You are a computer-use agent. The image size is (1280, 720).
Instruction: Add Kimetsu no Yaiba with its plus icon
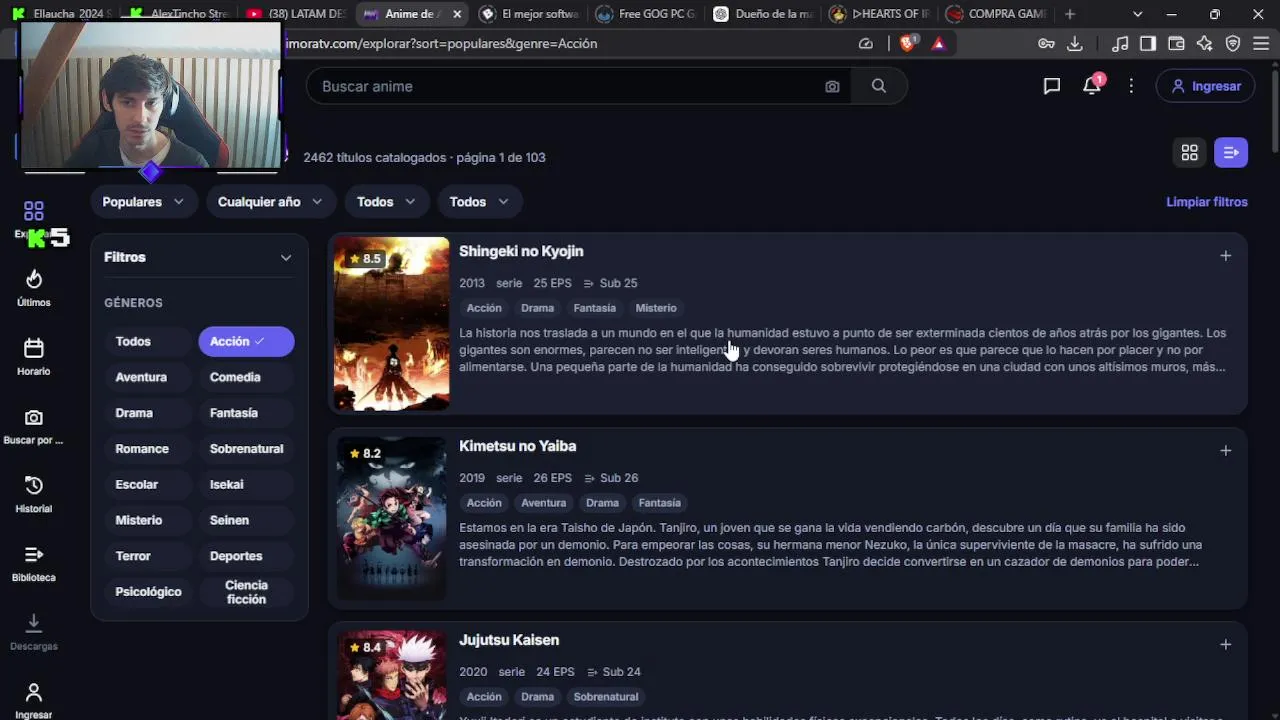pyautogui.click(x=1225, y=451)
